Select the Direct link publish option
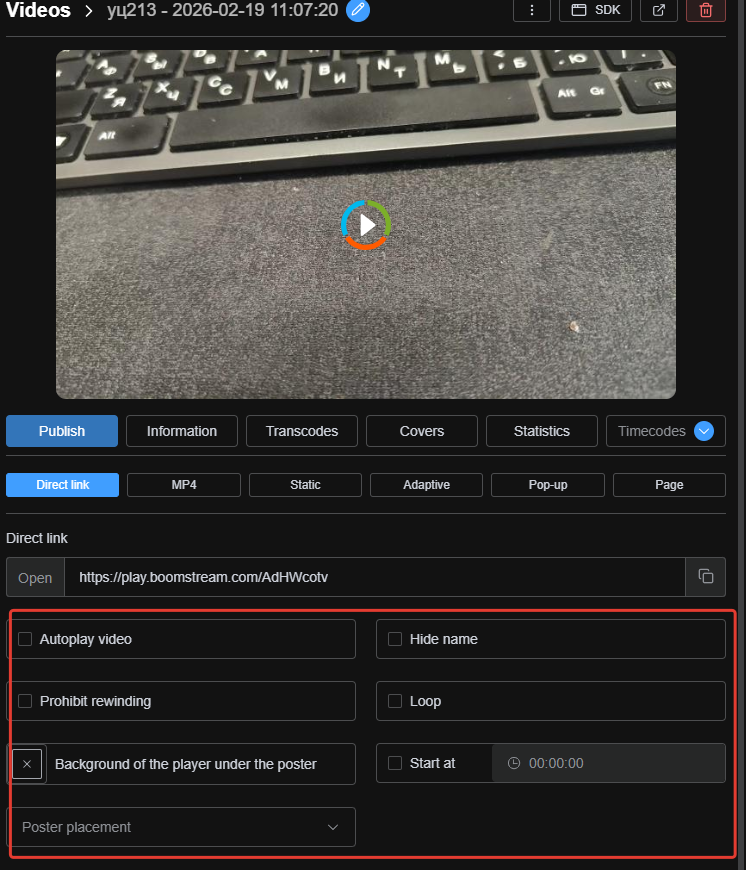Viewport: 746px width, 870px height. pyautogui.click(x=62, y=485)
